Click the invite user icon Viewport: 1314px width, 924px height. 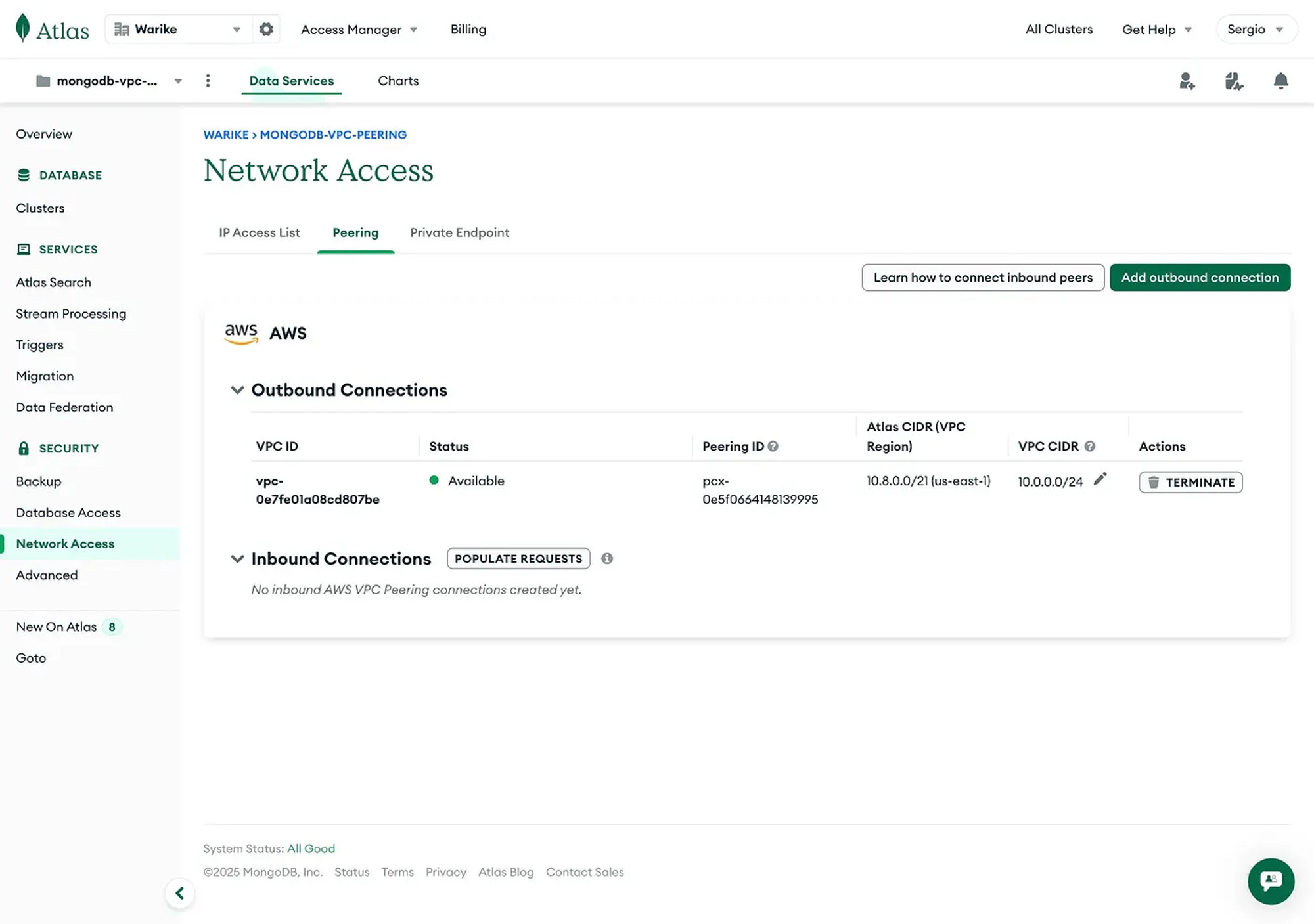tap(1187, 81)
